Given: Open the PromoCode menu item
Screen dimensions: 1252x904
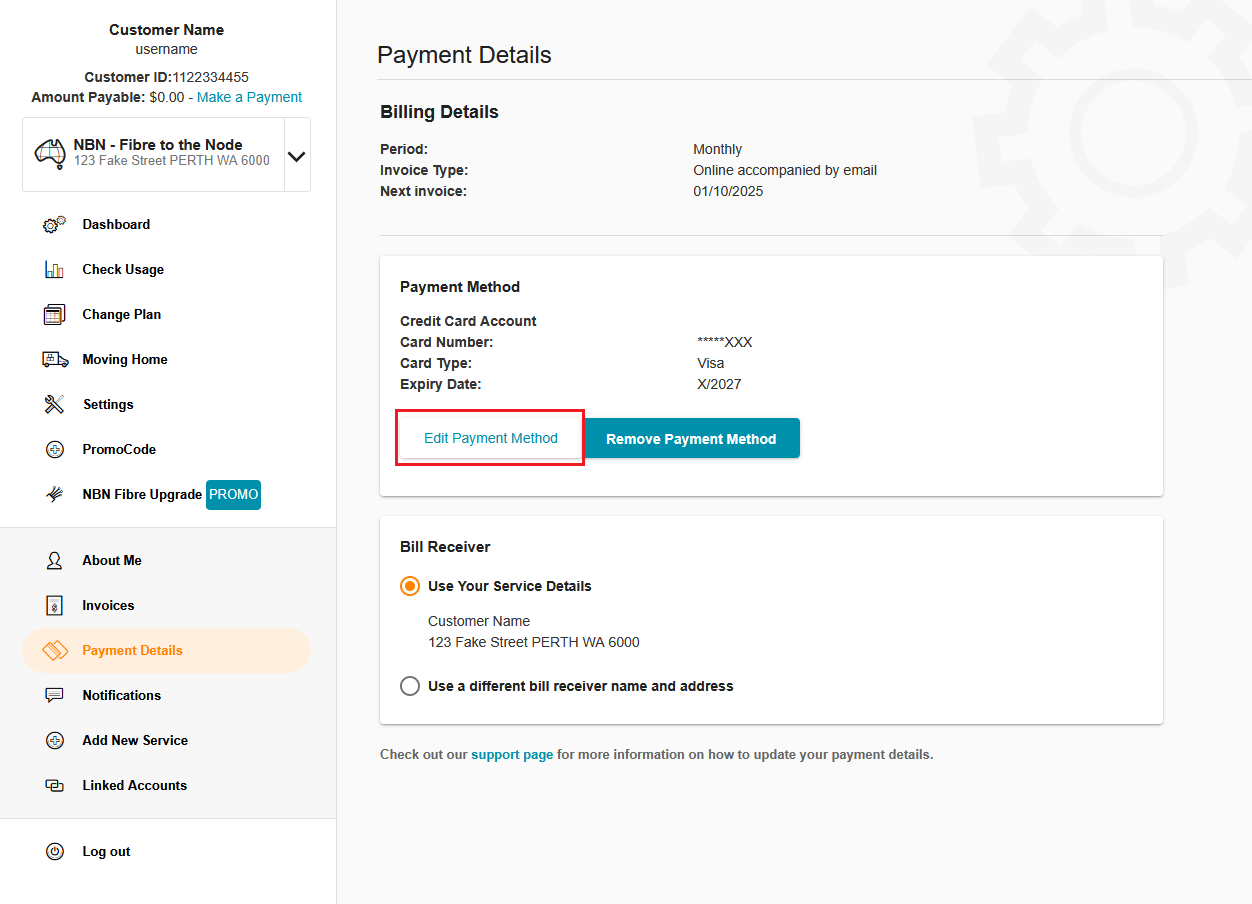Looking at the screenshot, I should pyautogui.click(x=119, y=450).
